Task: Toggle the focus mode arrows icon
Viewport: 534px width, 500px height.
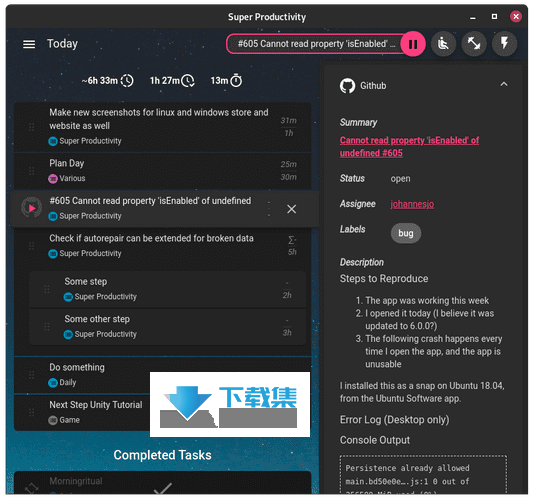Action: (x=474, y=44)
